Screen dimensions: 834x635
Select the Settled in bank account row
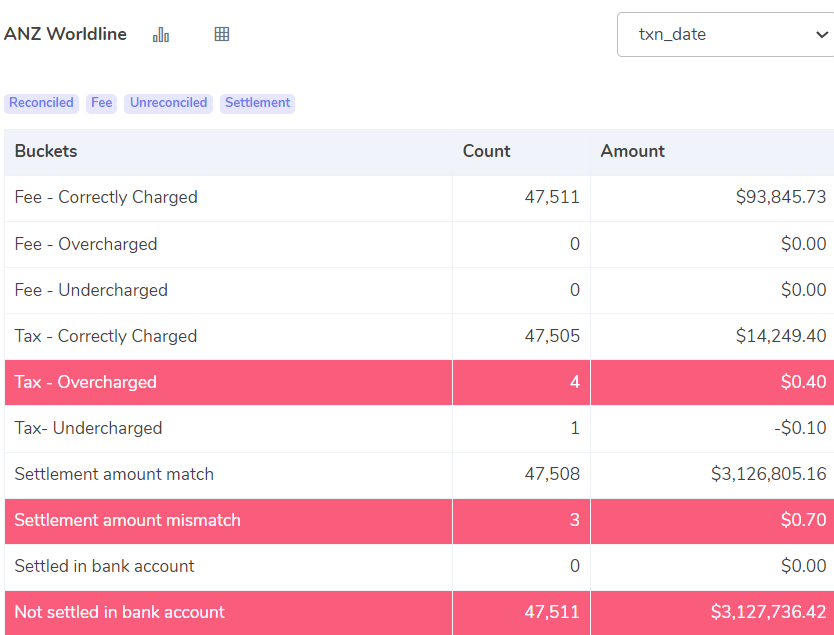419,566
